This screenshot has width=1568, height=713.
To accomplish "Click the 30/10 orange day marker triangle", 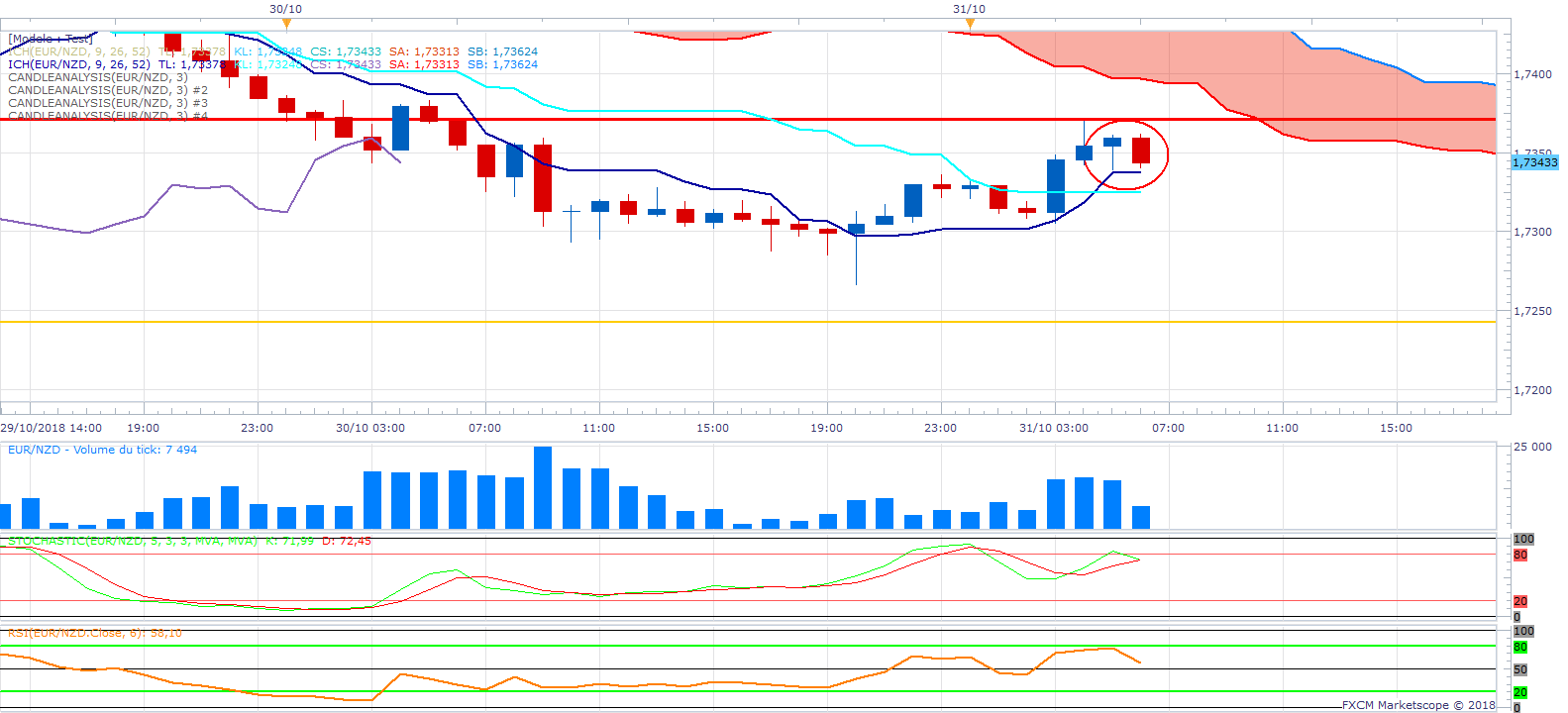I will coord(286,23).
